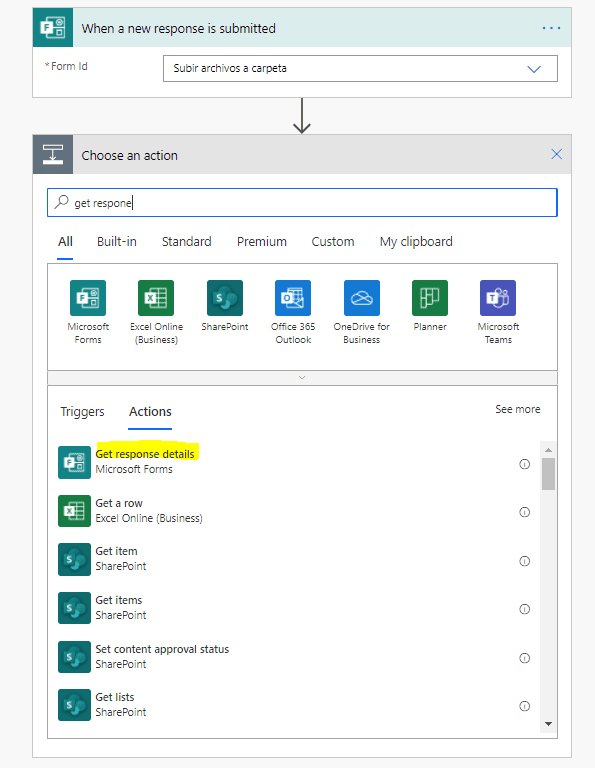Choose the Set content approval status action
The height and width of the screenshot is (768, 595).
[x=294, y=657]
